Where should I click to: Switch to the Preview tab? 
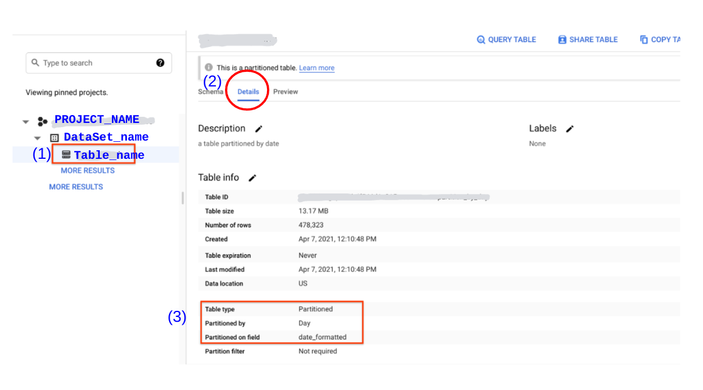(x=286, y=91)
